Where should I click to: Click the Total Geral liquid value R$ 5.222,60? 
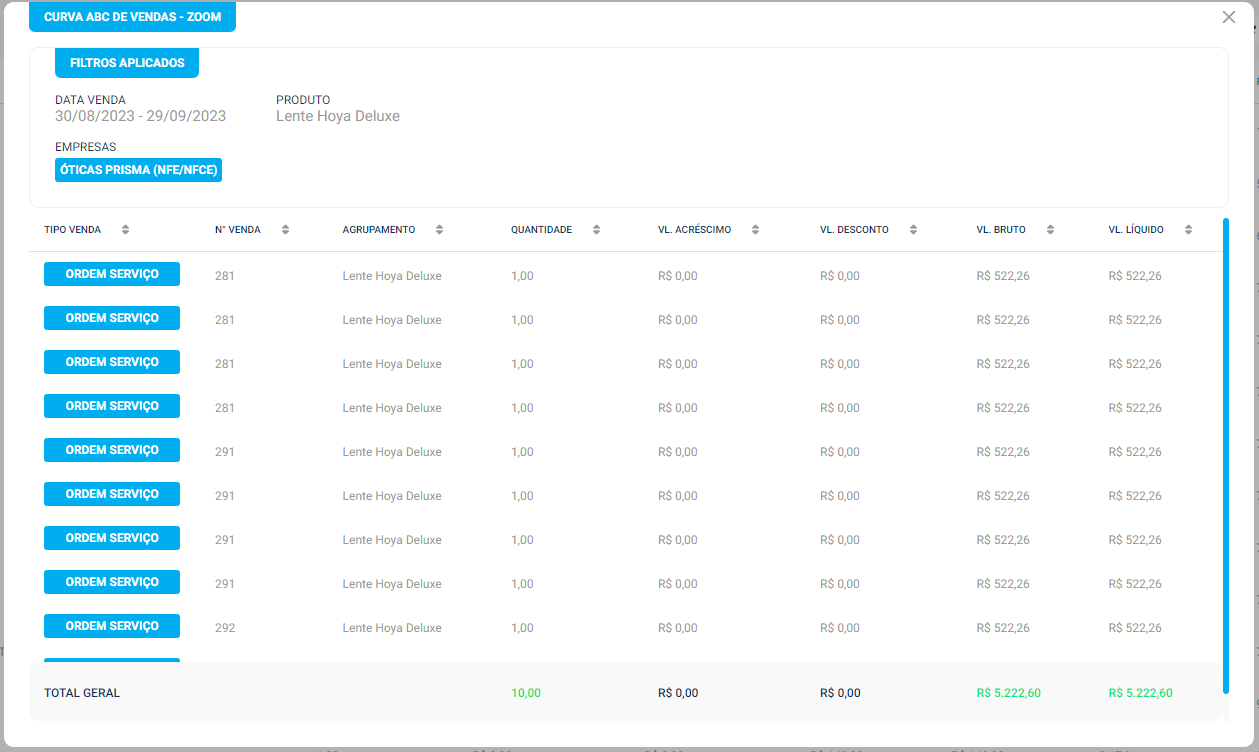[x=1140, y=693]
